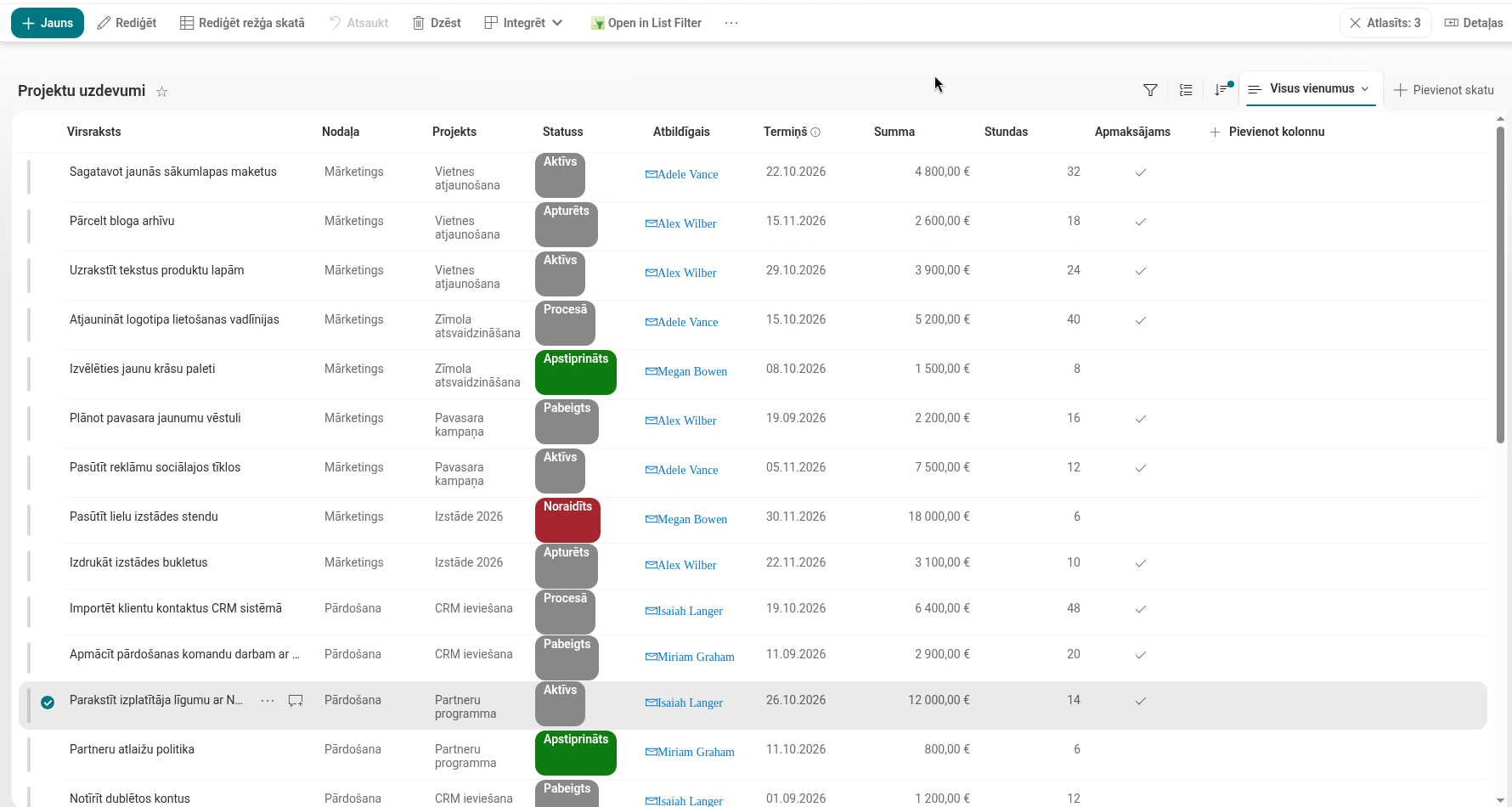Click Alex Wilber in Pārcelt bloga arhīvu row
This screenshot has height=807, width=1512.
681,223
